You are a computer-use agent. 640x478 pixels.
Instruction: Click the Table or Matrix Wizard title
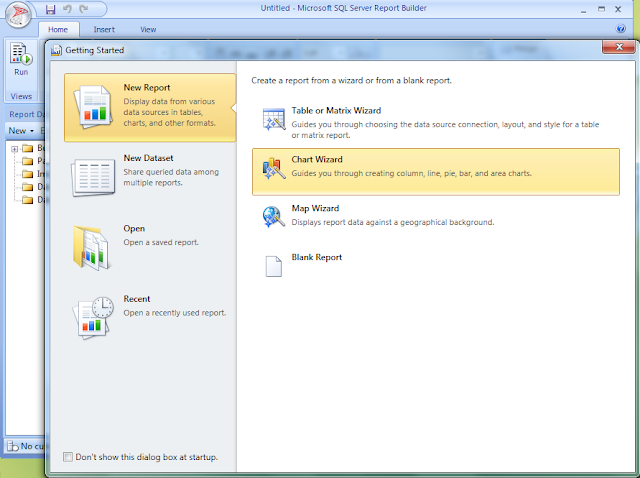(336, 111)
